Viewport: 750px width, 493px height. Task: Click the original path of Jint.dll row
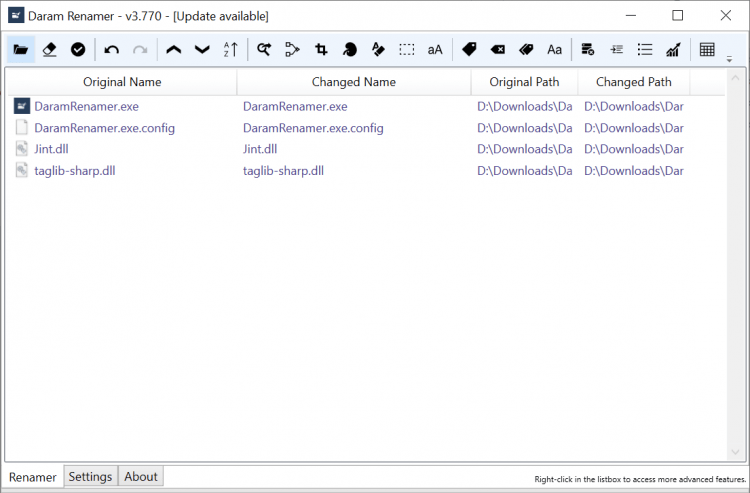[x=525, y=149]
